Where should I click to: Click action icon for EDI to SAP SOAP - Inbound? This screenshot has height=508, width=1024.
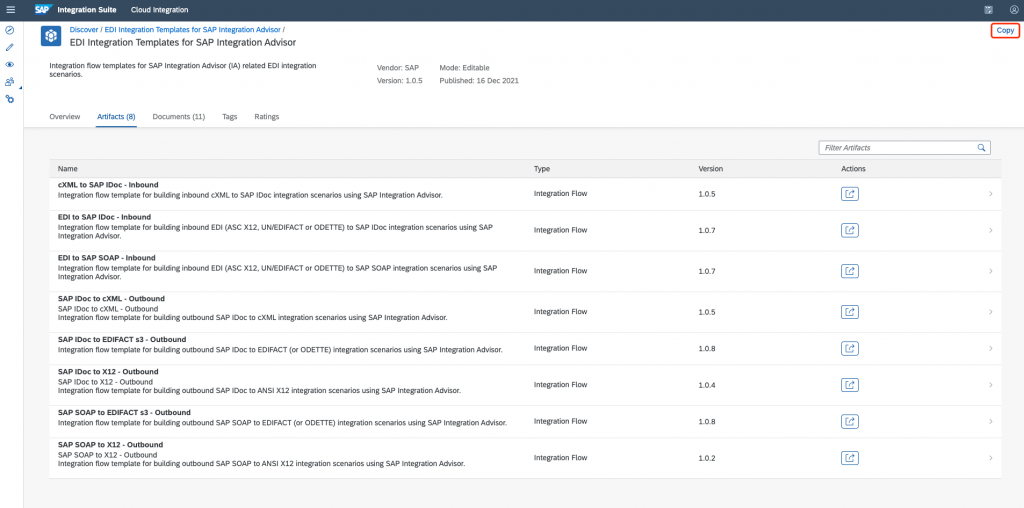tap(850, 271)
